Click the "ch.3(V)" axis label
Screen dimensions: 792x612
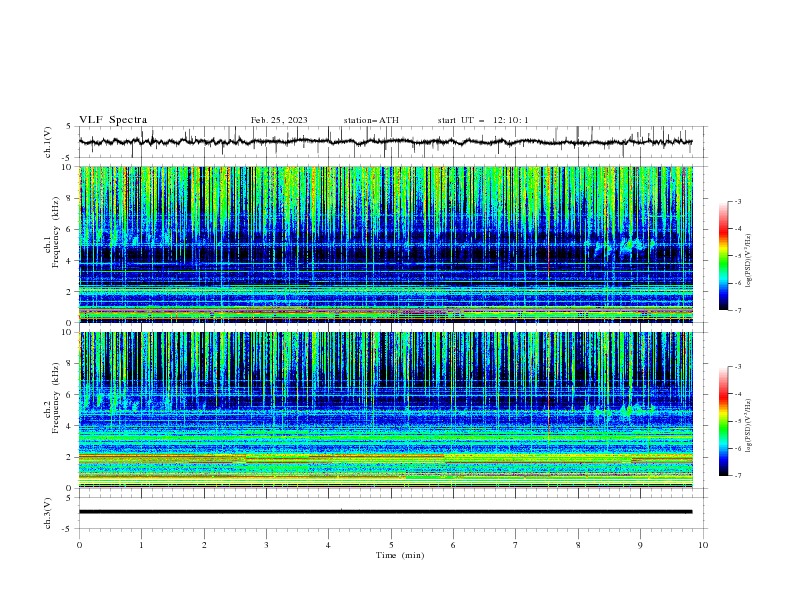(x=48, y=513)
